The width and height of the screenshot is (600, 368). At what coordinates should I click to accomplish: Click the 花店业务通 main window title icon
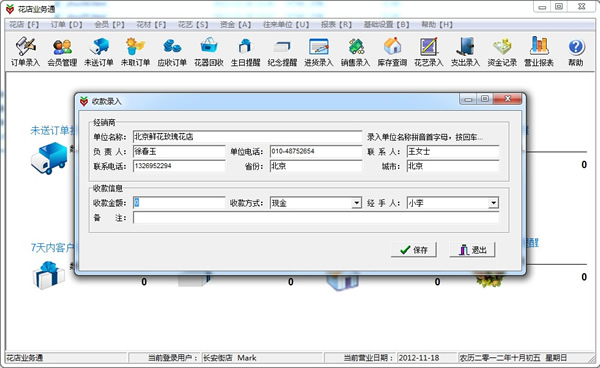pyautogui.click(x=10, y=9)
